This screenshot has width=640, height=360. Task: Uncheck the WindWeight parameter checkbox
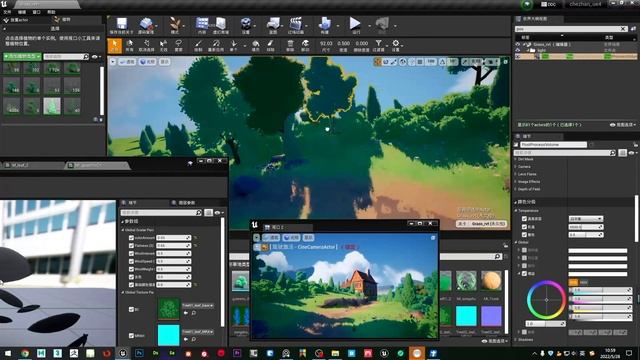coord(131,269)
